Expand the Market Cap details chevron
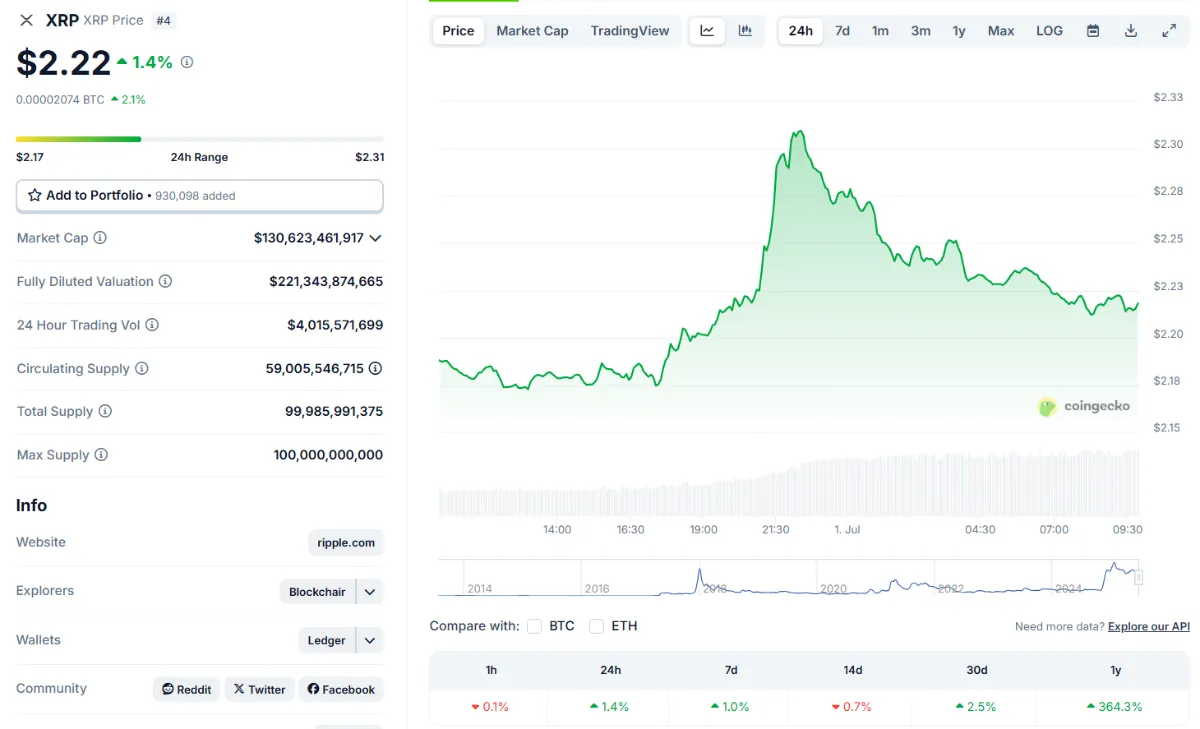 (x=375, y=238)
